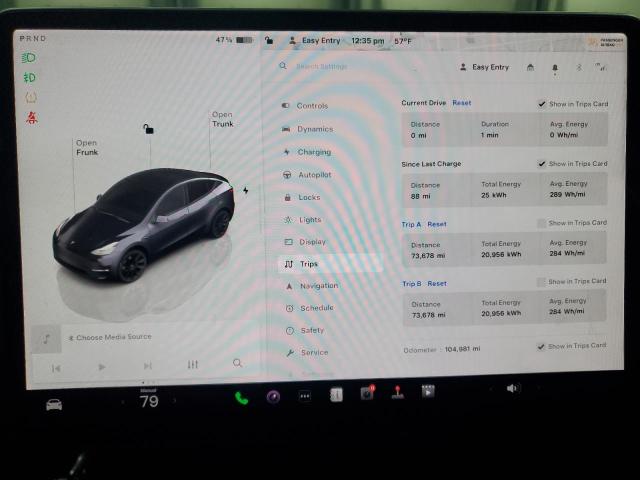The height and width of the screenshot is (480, 640).
Task: Open the dashcam app icon
Action: tap(367, 393)
